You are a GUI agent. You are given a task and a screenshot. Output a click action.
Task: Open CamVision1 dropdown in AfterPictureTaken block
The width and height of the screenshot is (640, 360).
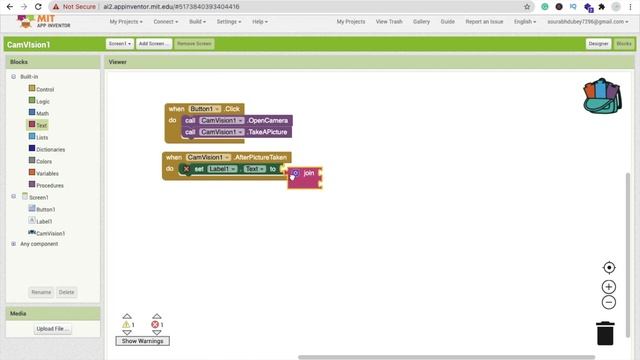pos(209,157)
